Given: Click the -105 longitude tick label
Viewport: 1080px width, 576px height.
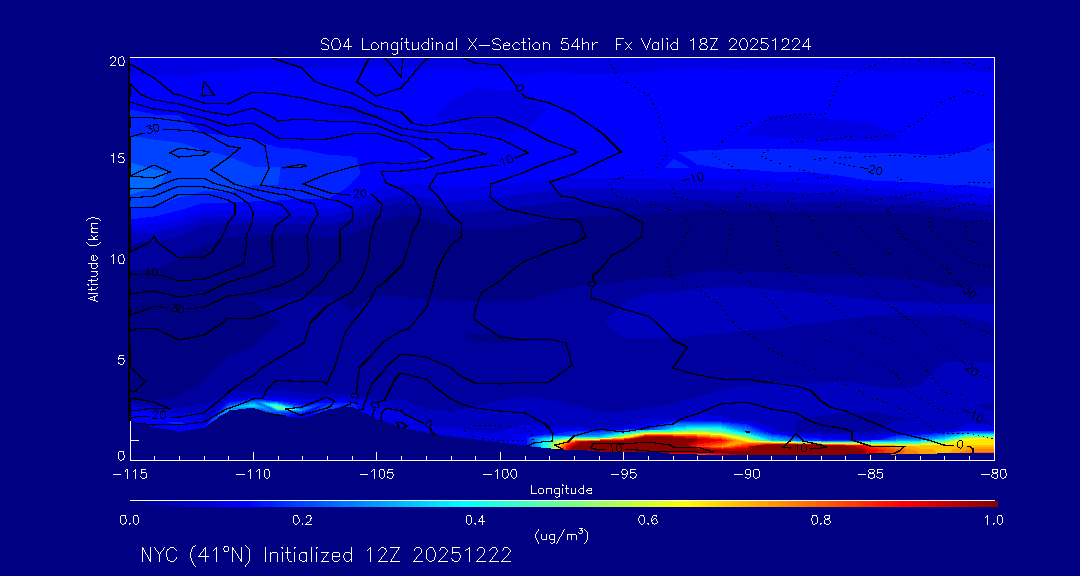Looking at the screenshot, I should 377,475.
